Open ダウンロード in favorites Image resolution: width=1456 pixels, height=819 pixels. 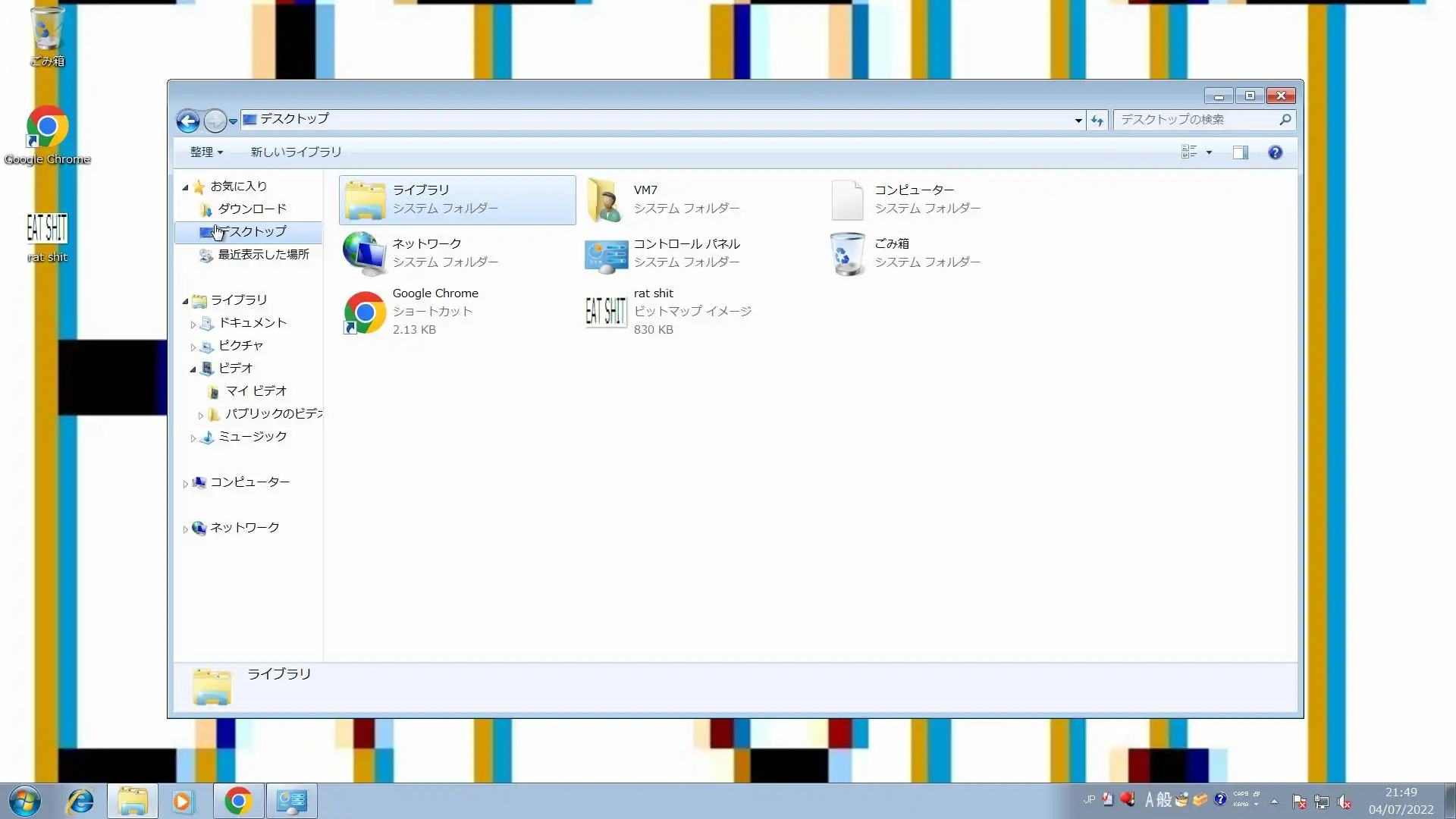[x=252, y=209]
